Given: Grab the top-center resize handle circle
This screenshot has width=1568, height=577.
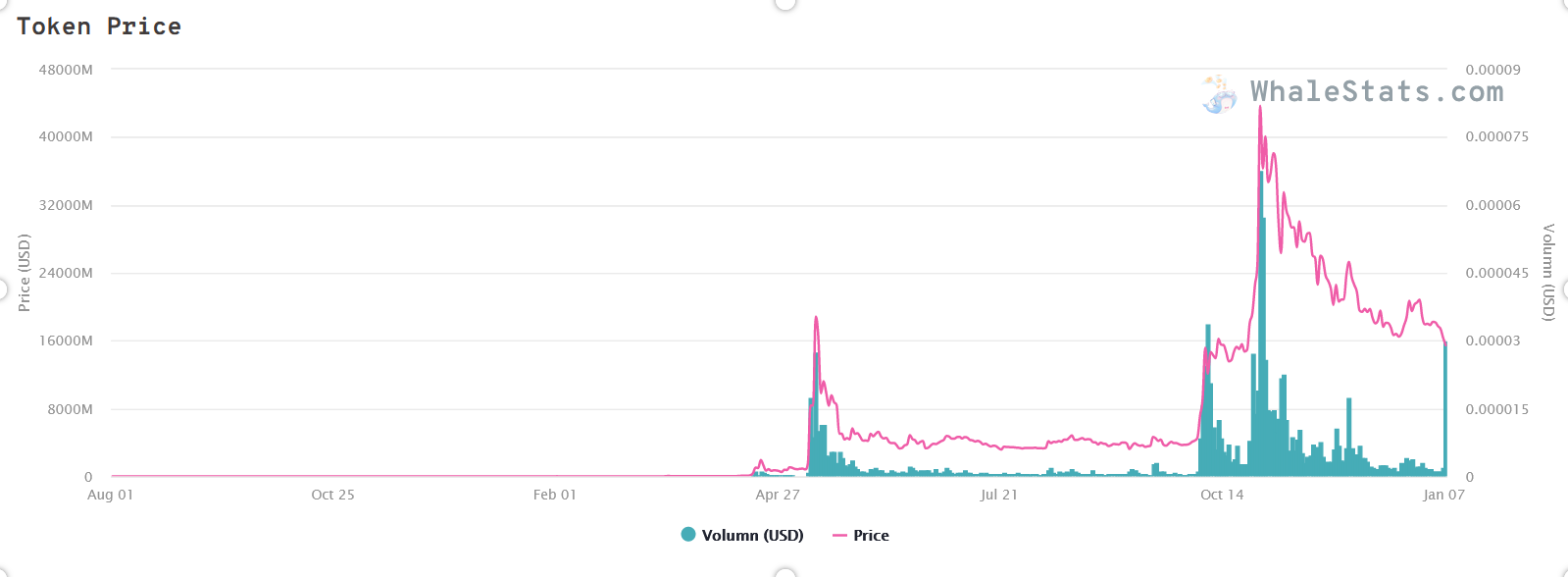Looking at the screenshot, I should tap(784, 3).
